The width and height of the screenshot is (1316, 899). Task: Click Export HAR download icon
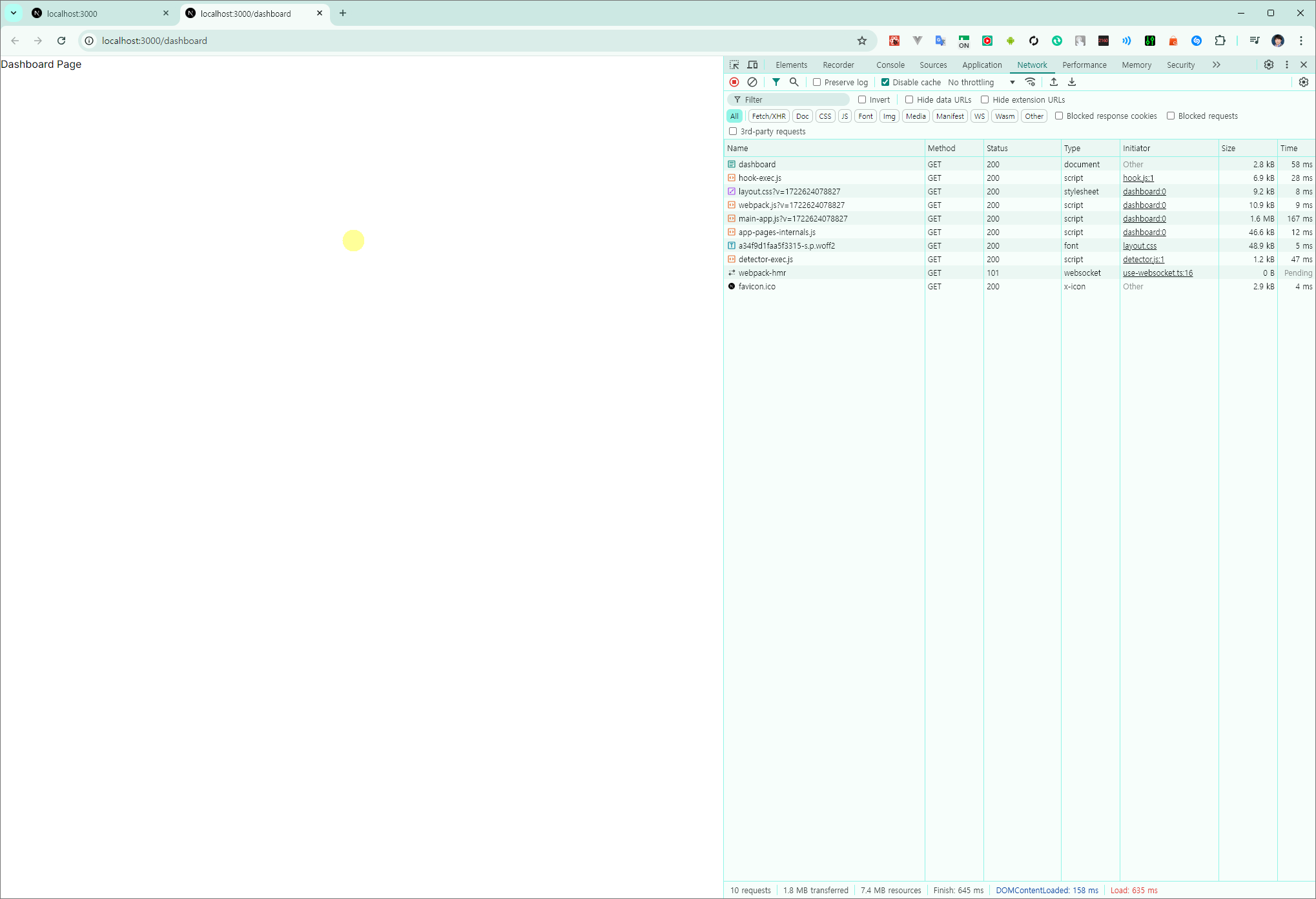pyautogui.click(x=1072, y=82)
